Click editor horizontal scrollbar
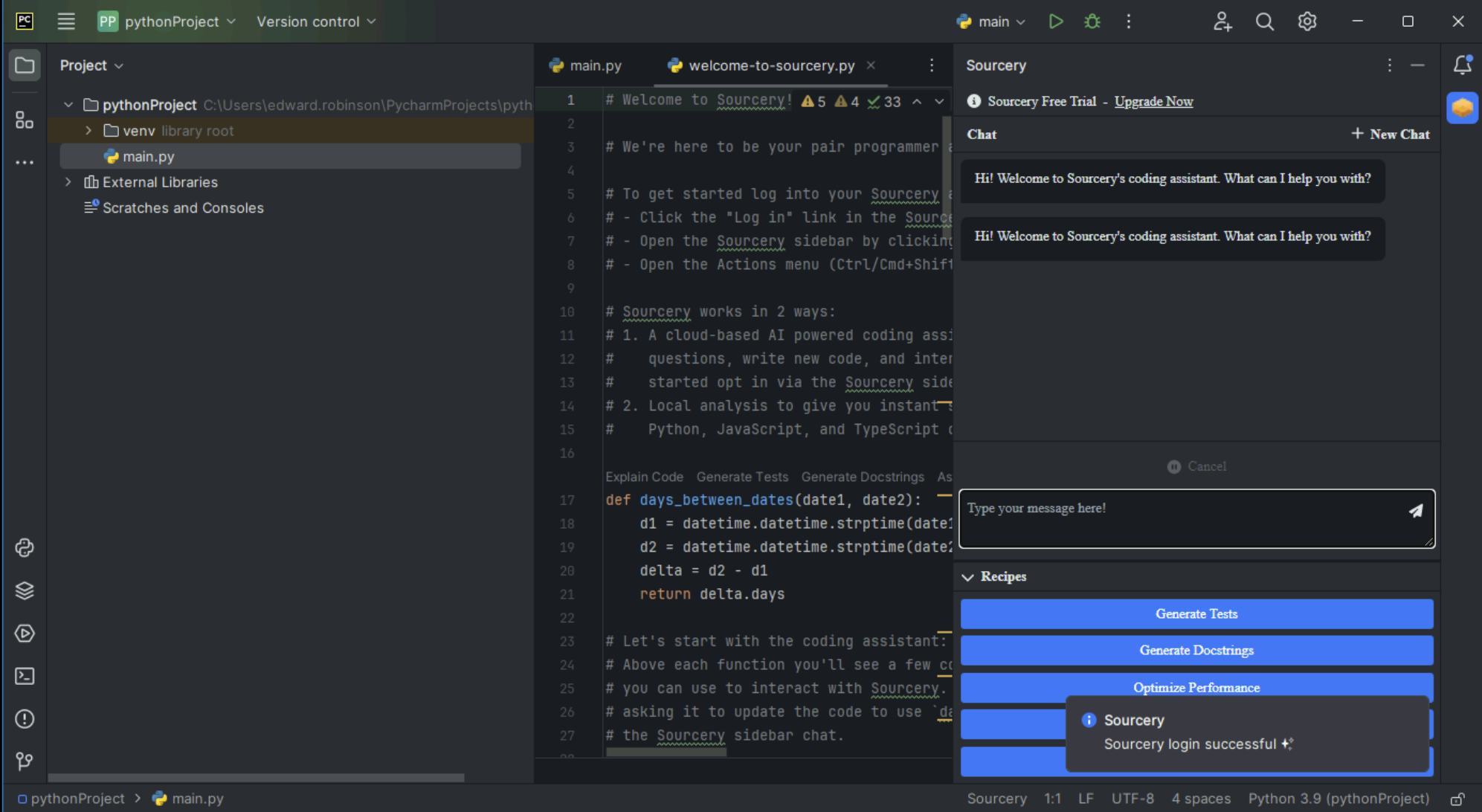The width and height of the screenshot is (1482, 812). click(666, 753)
